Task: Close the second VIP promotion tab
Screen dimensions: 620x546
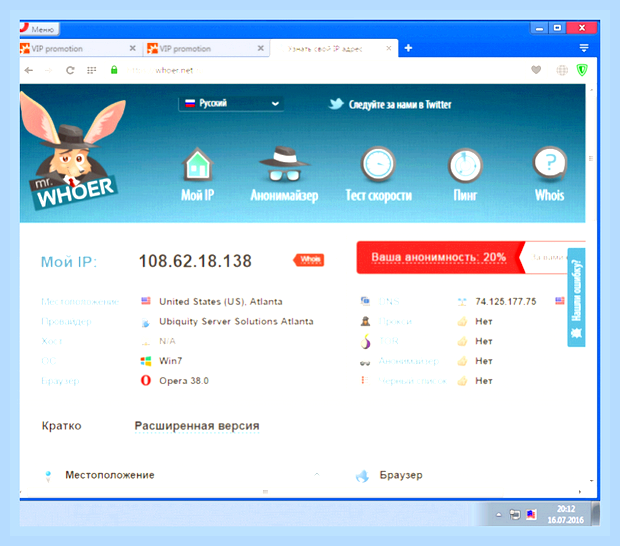Action: coord(261,48)
